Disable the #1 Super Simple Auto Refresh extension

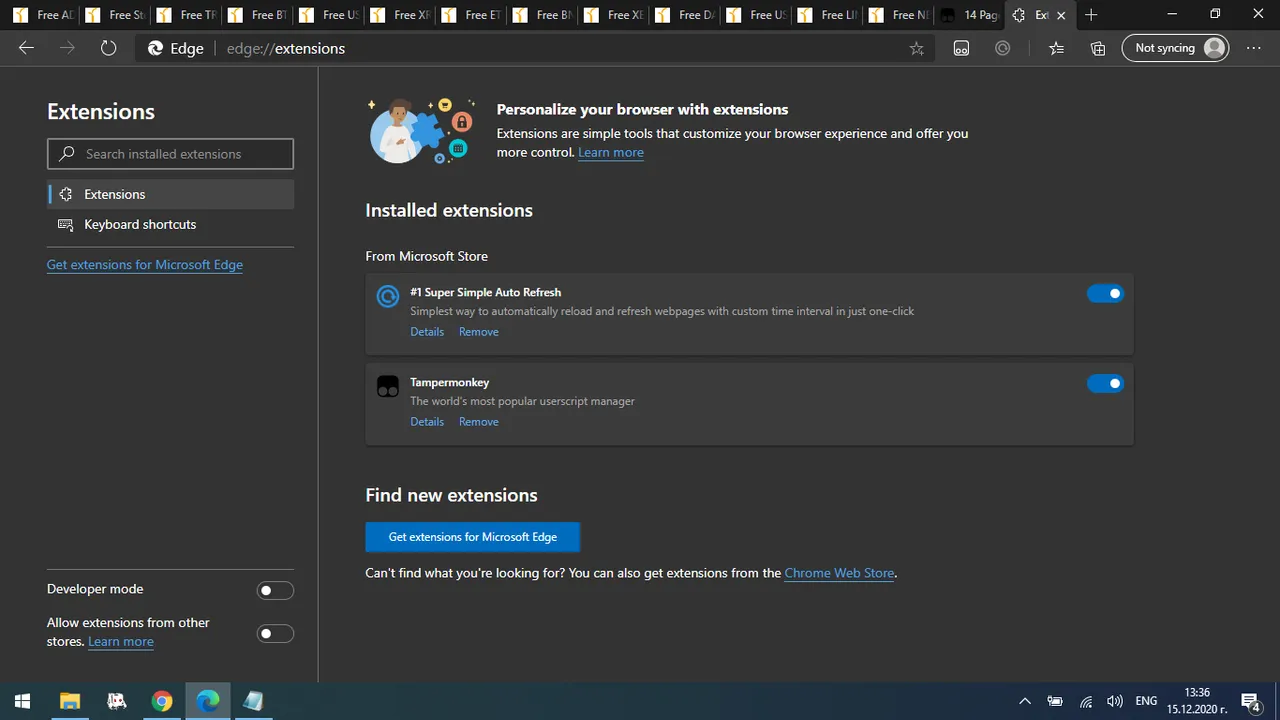pos(1105,293)
